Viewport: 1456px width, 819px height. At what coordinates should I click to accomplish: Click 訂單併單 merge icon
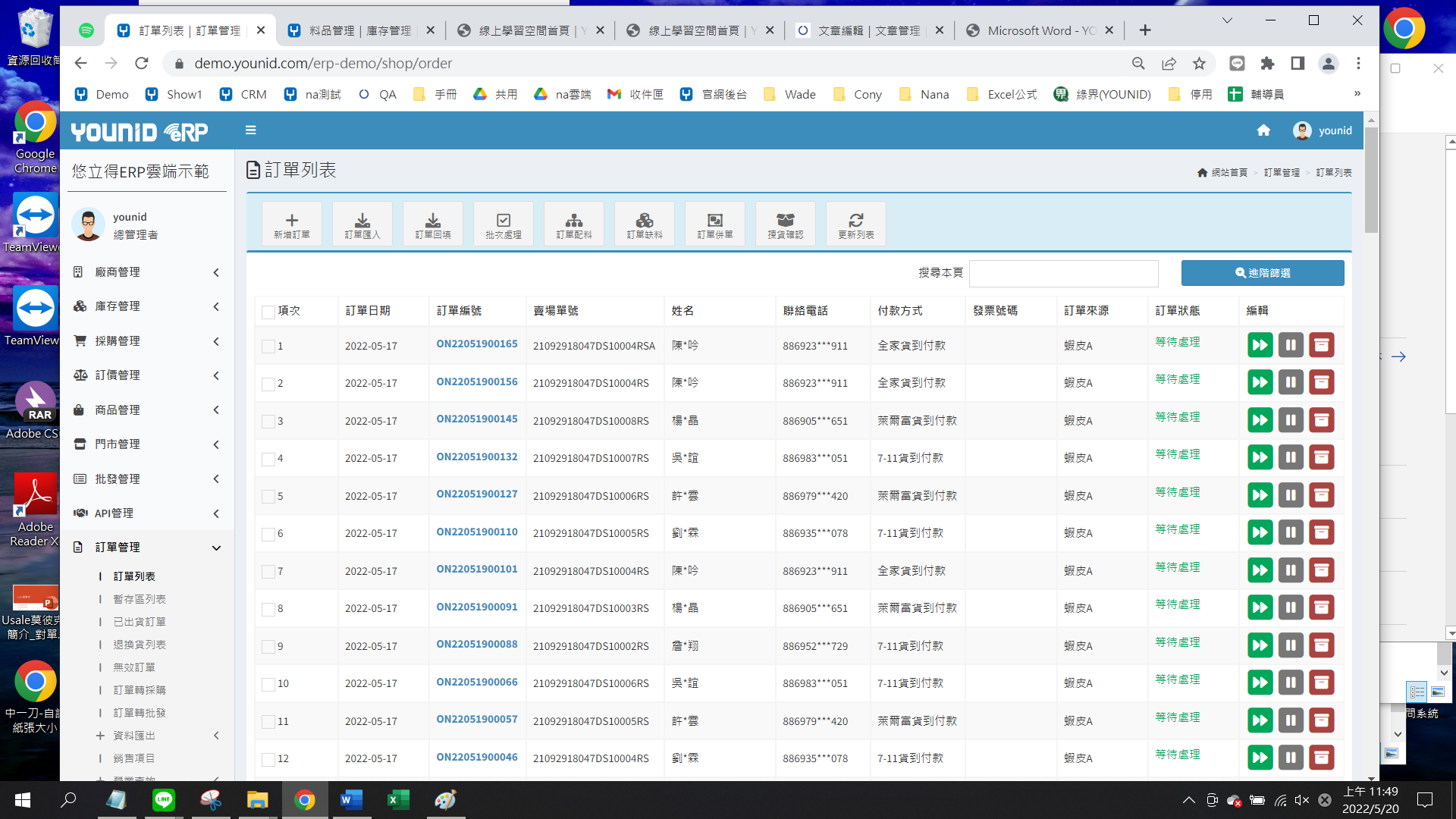click(715, 221)
